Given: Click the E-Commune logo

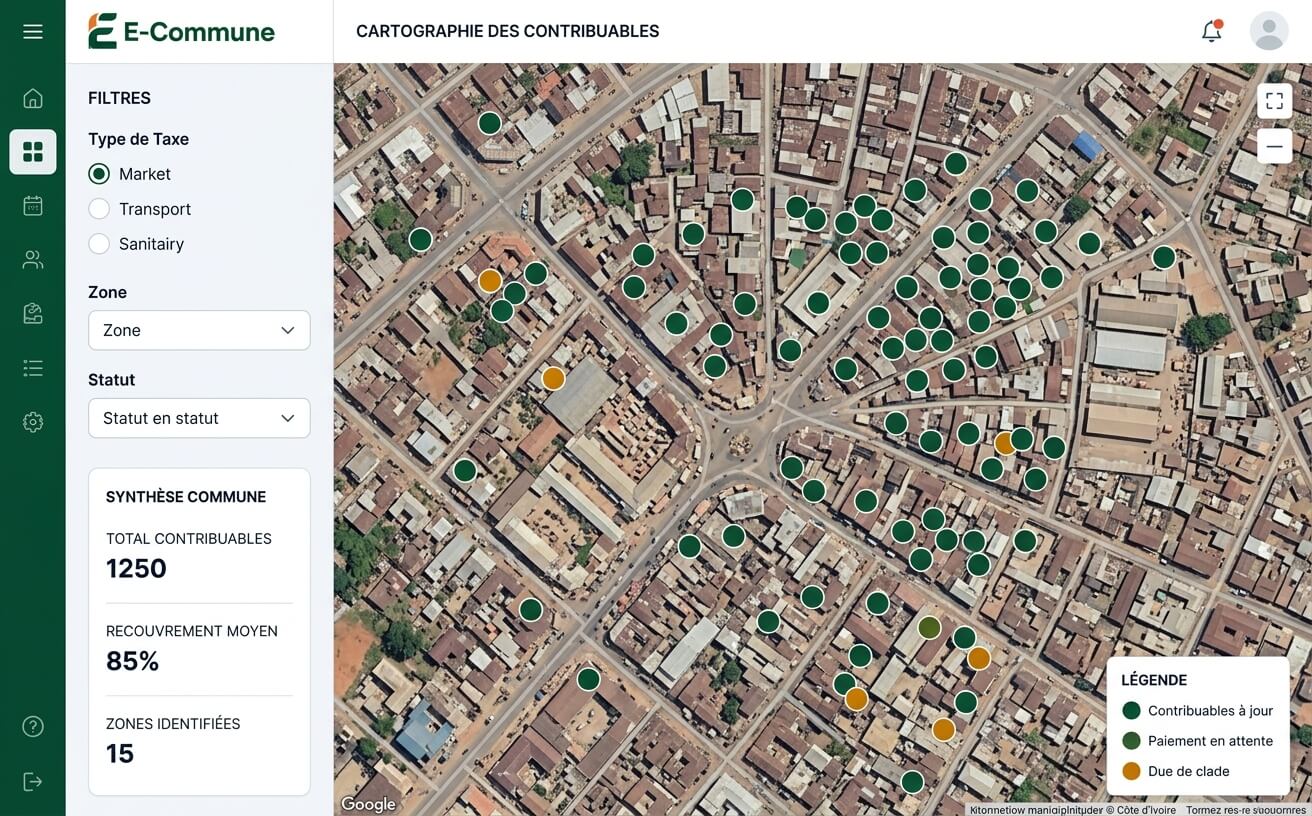Looking at the screenshot, I should [181, 31].
